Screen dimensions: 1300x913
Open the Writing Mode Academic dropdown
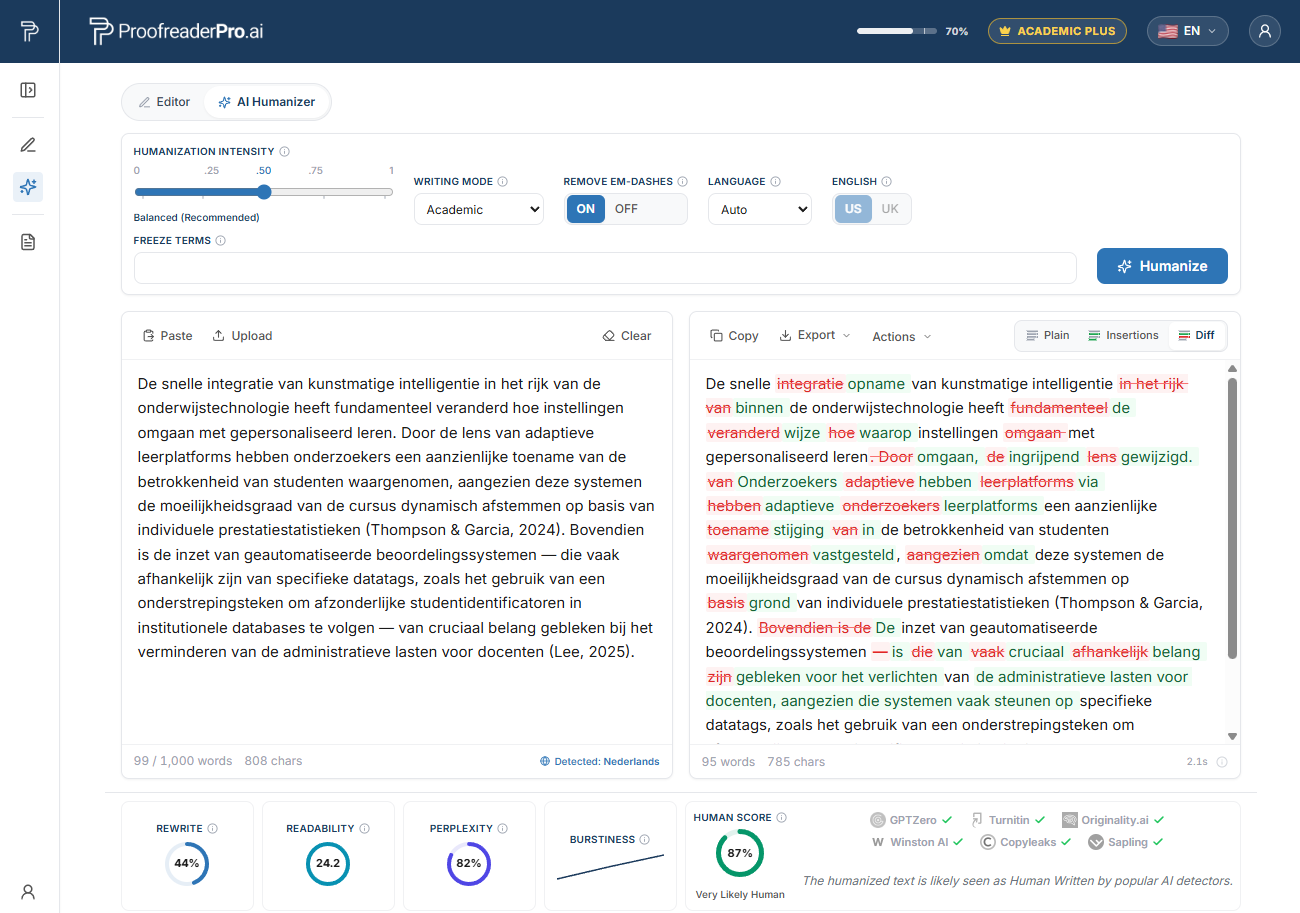(479, 210)
